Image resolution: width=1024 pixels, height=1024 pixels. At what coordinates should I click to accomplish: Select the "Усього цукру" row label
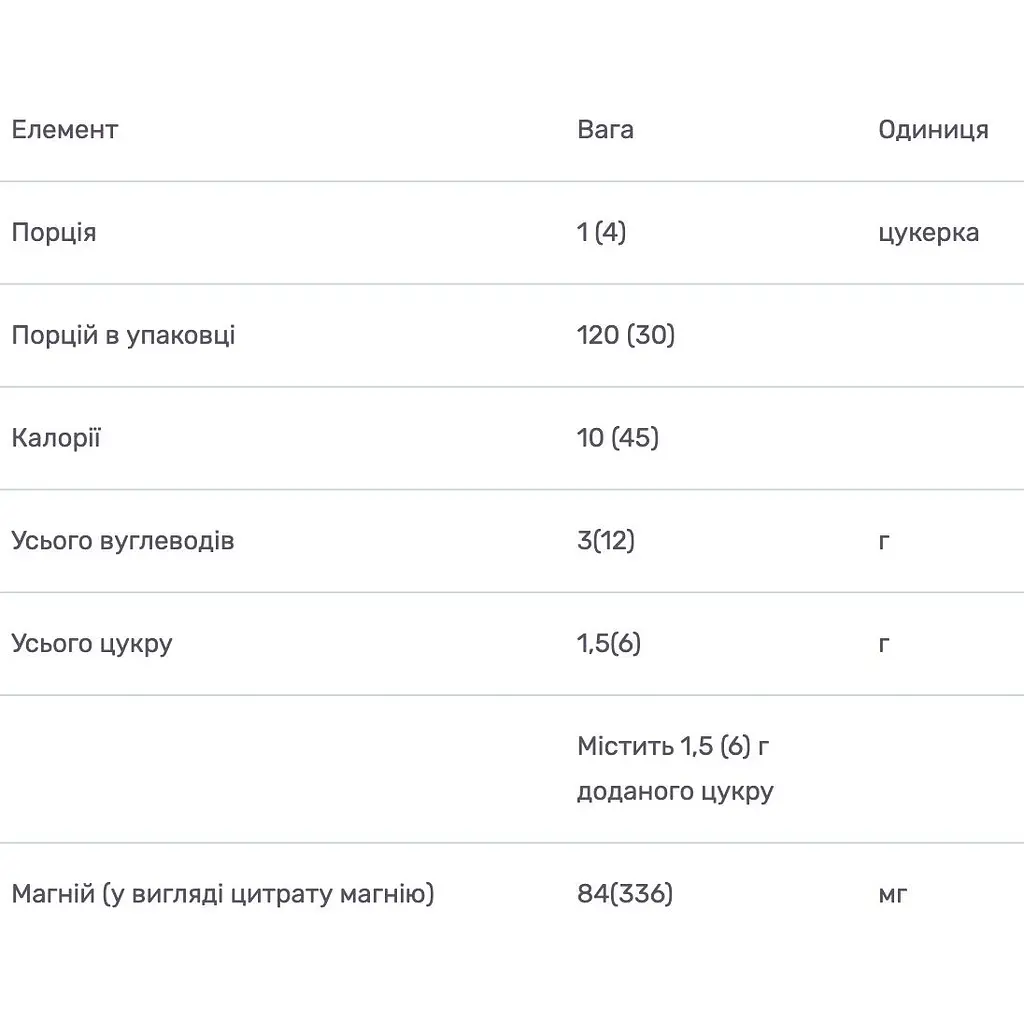(x=92, y=643)
